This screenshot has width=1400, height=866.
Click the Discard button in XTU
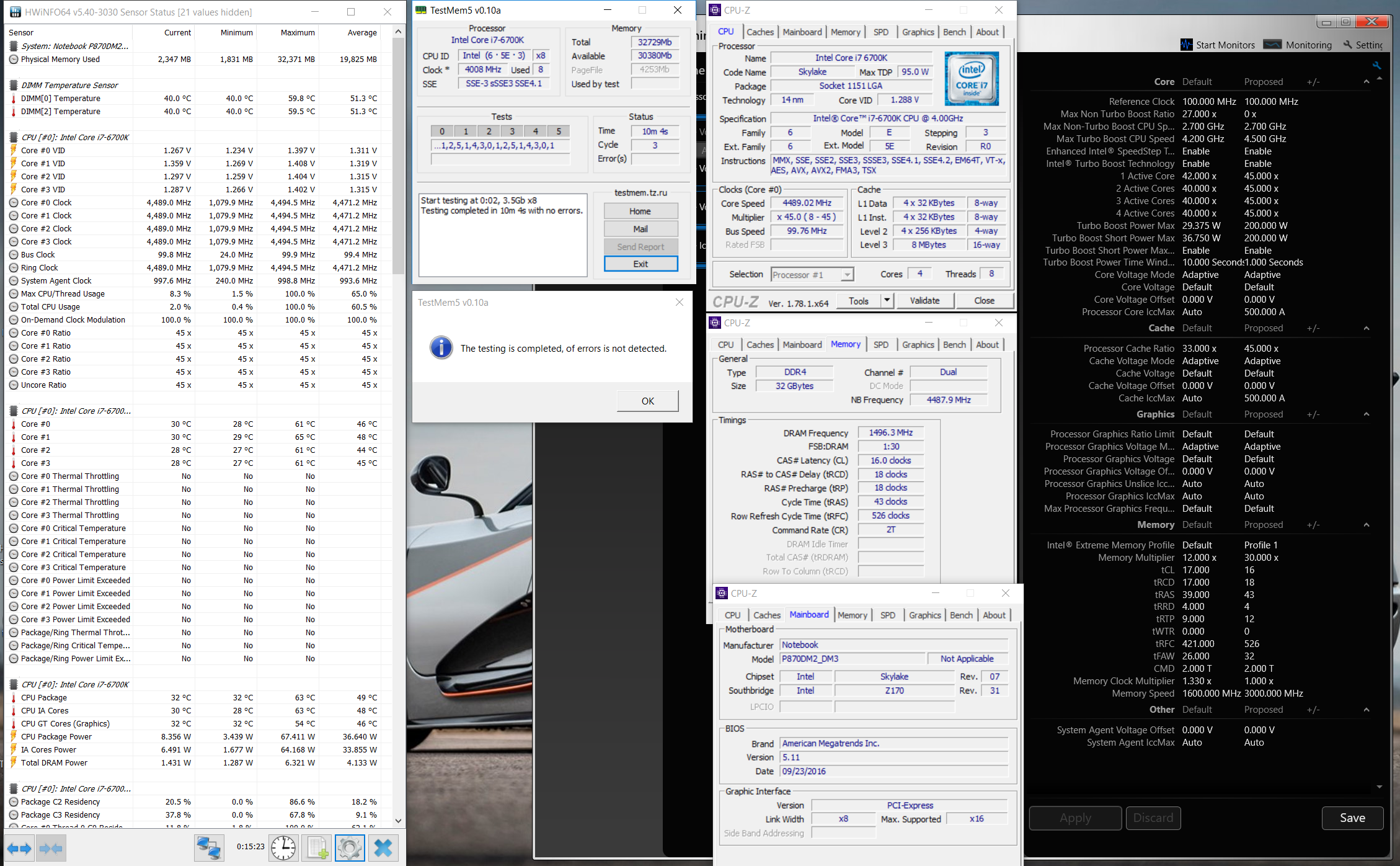1153,818
